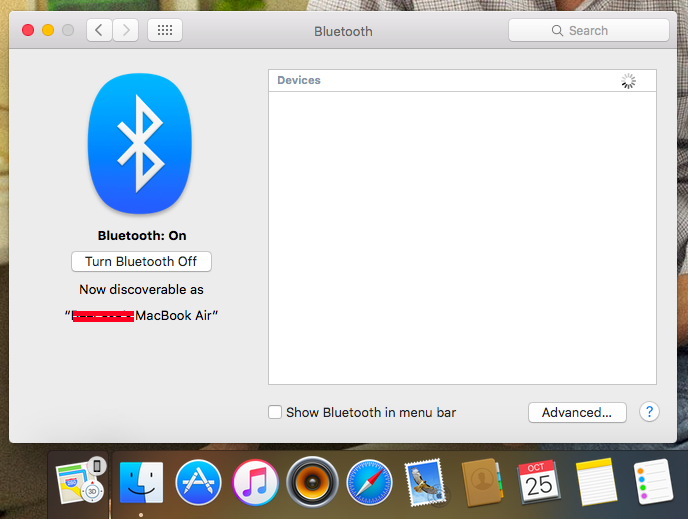
Task: Click the empty Devices list area
Action: pyautogui.click(x=462, y=238)
